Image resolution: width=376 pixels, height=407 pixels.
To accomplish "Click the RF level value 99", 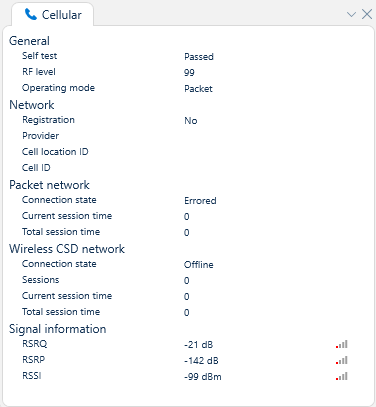I will coord(189,73).
